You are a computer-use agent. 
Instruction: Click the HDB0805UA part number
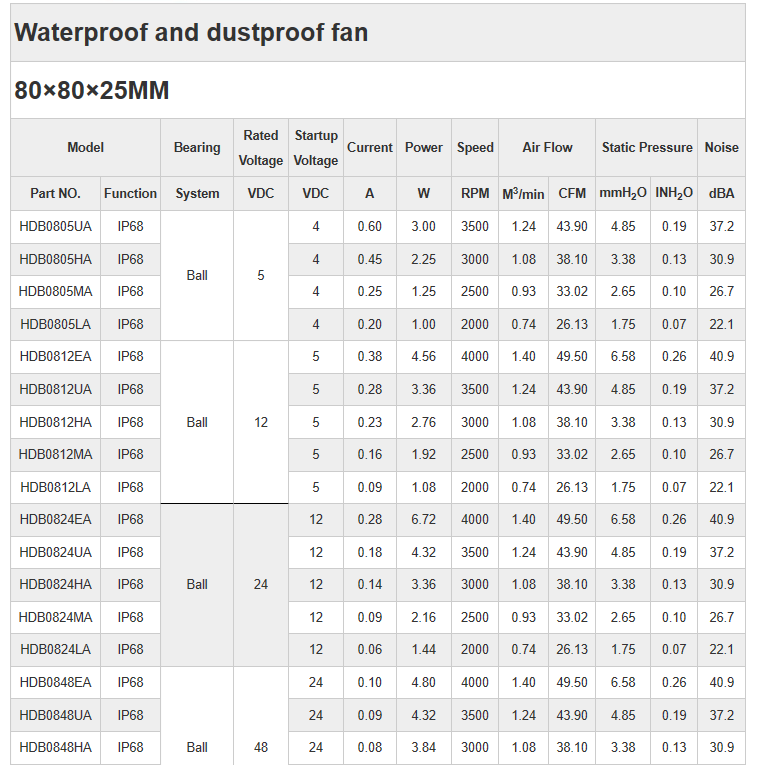[x=55, y=227]
